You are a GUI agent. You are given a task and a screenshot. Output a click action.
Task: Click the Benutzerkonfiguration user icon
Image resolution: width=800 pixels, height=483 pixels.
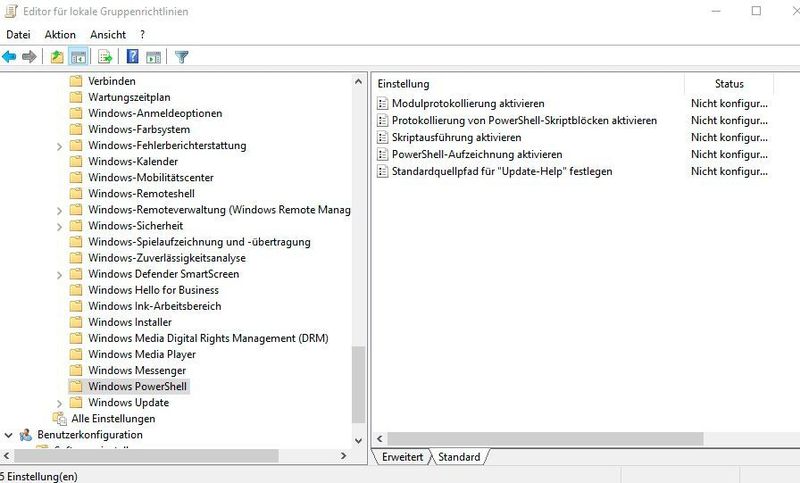26,435
